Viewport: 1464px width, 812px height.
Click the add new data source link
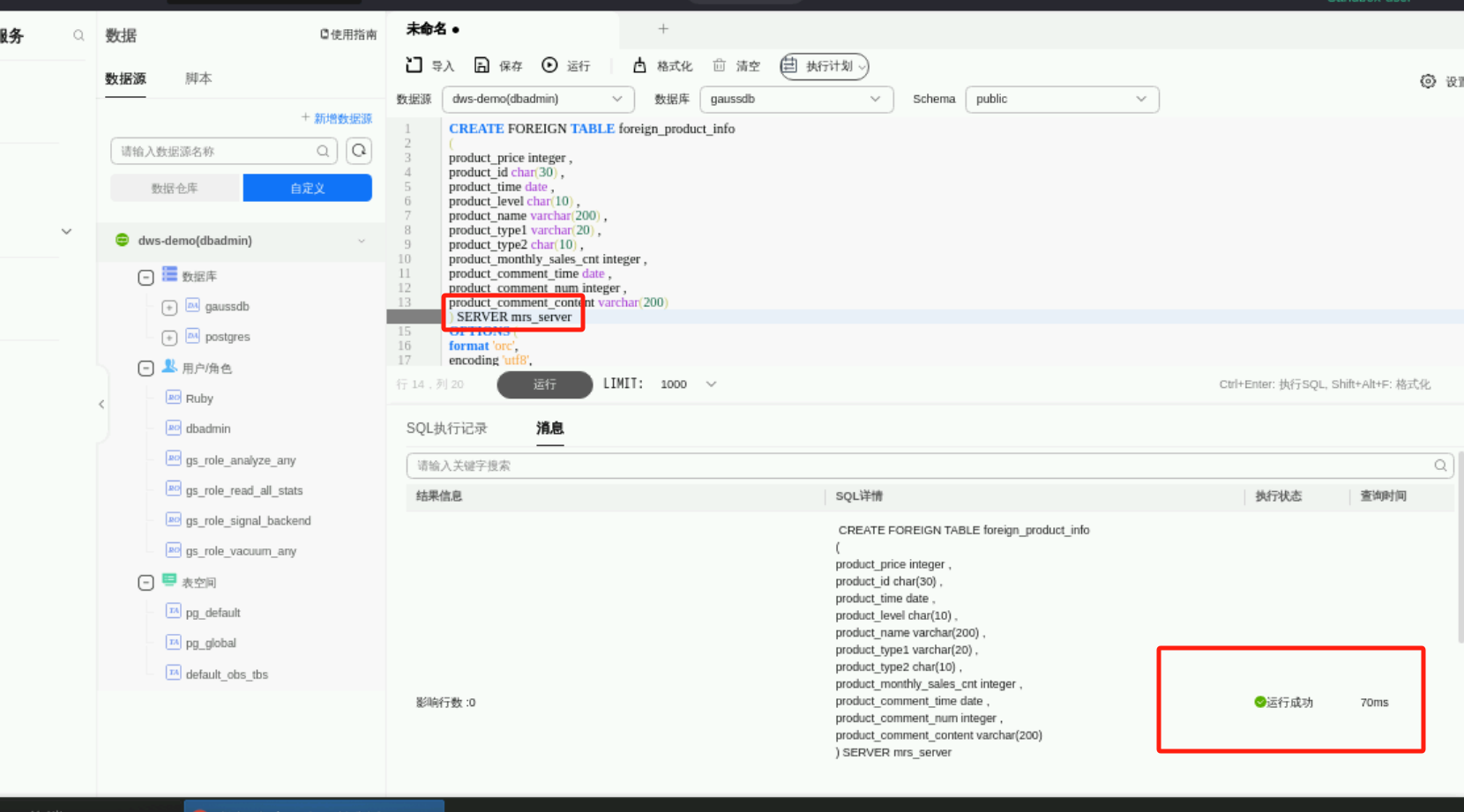pyautogui.click(x=336, y=118)
